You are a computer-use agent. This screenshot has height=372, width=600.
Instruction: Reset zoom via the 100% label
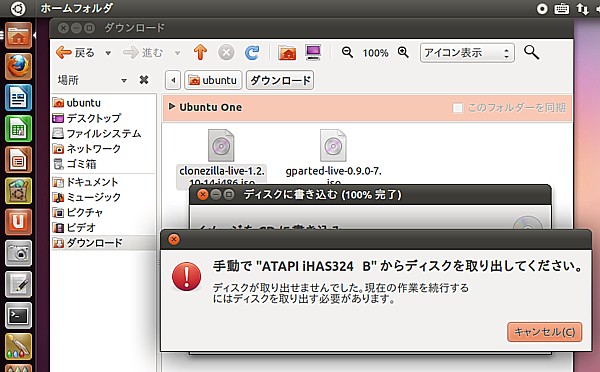point(375,53)
